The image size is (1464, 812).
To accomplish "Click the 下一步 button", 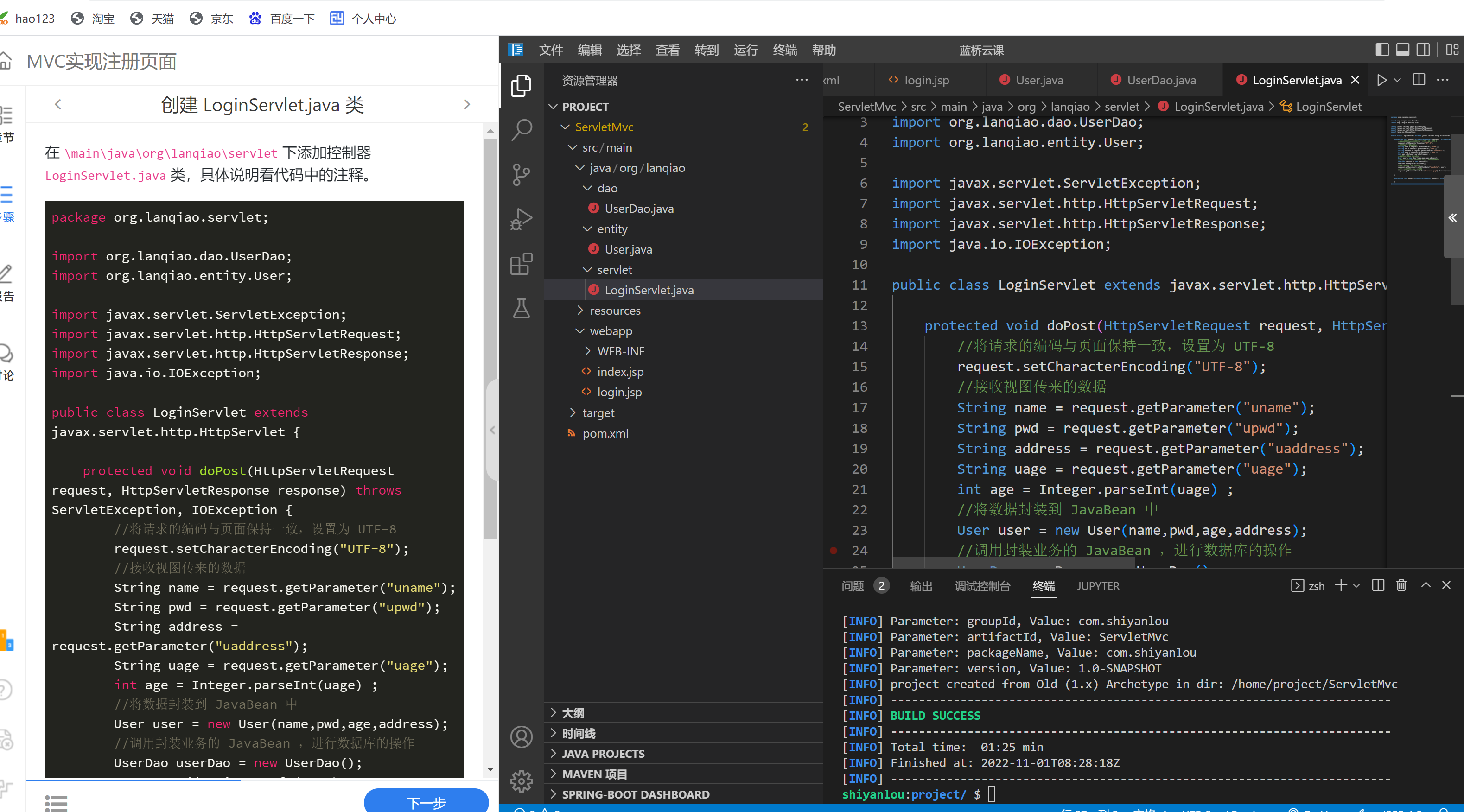I will point(426,802).
